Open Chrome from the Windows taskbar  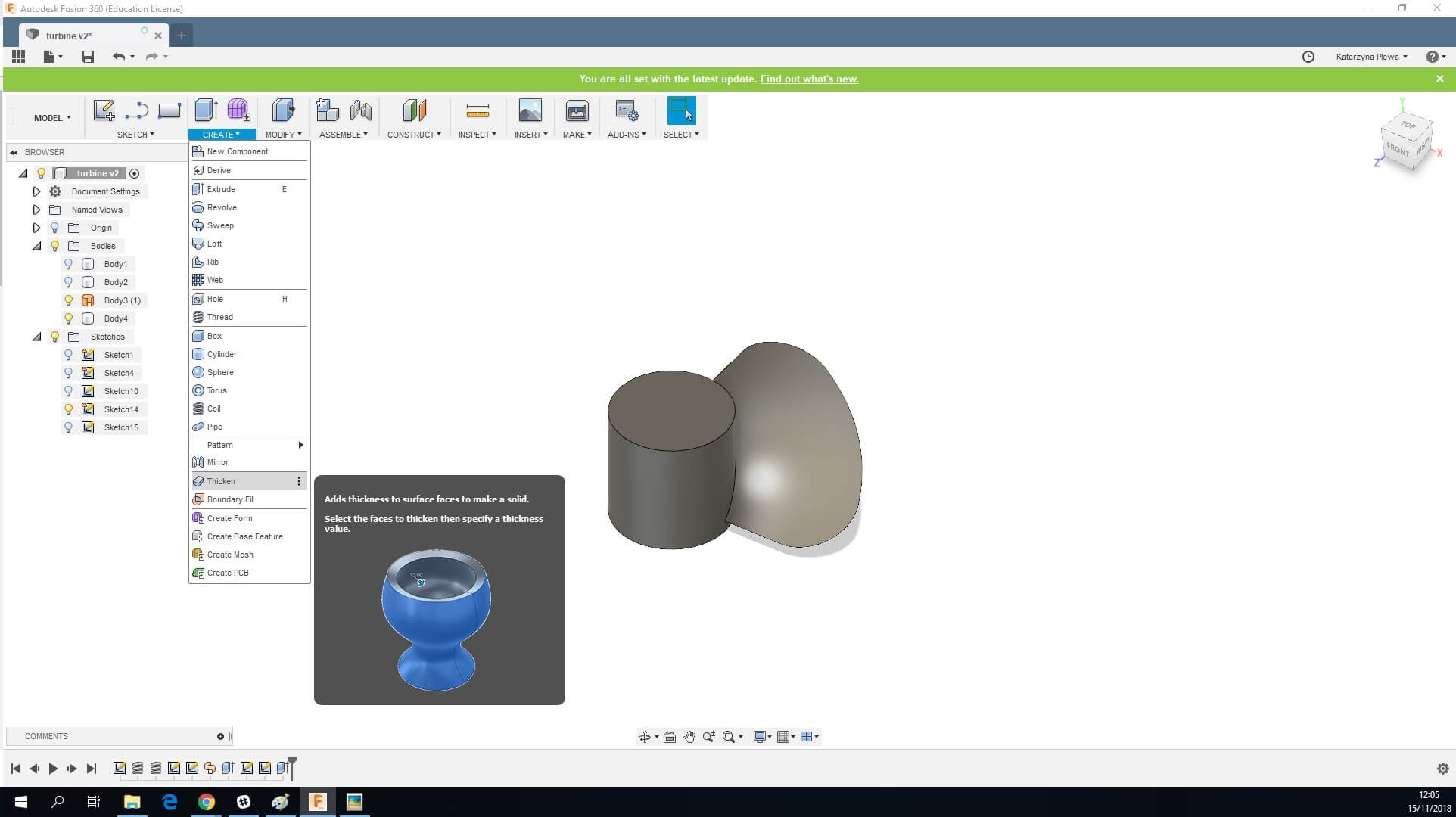(x=207, y=802)
